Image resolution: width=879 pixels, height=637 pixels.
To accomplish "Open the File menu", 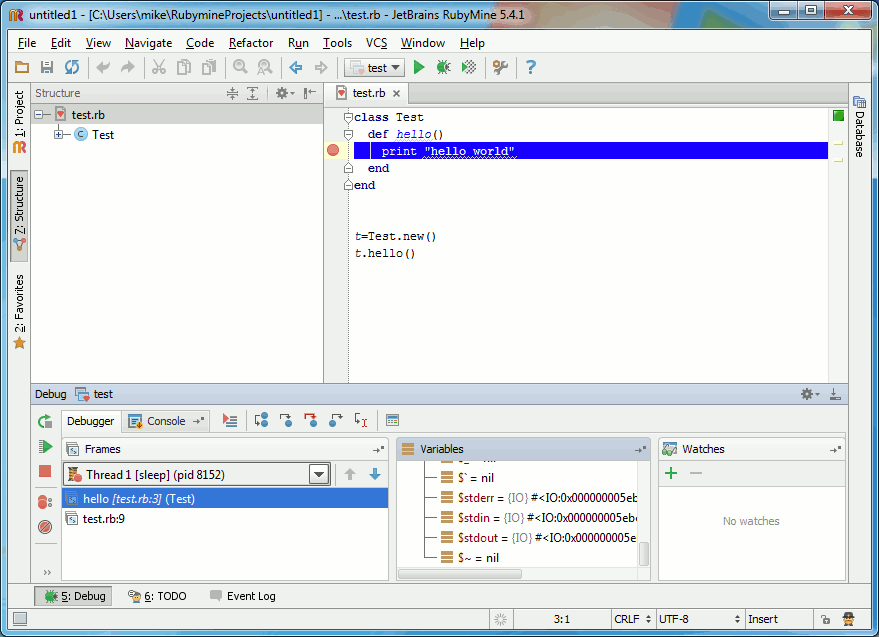I will coord(27,43).
